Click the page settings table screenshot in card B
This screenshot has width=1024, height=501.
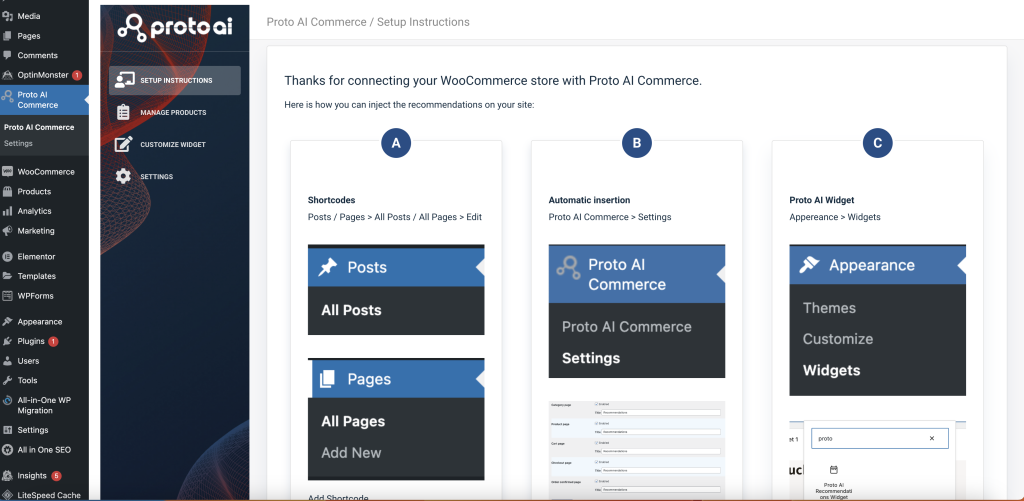click(x=637, y=450)
